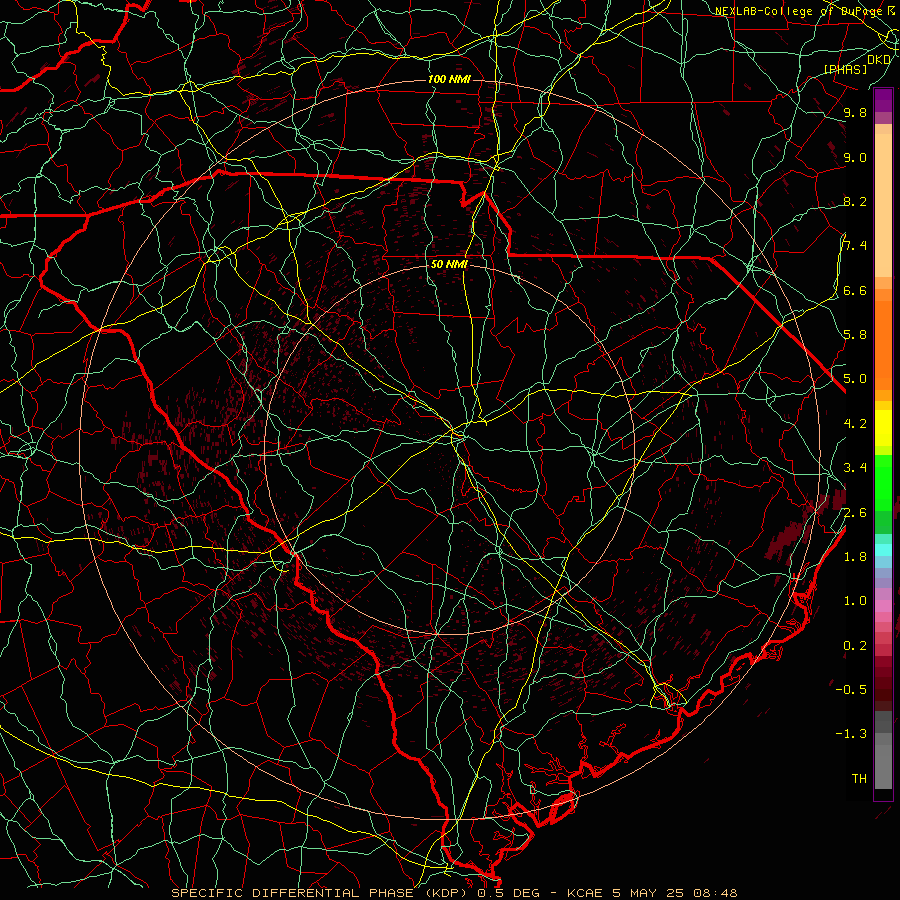Click the 5.0 scale value

pyautogui.click(x=855, y=379)
